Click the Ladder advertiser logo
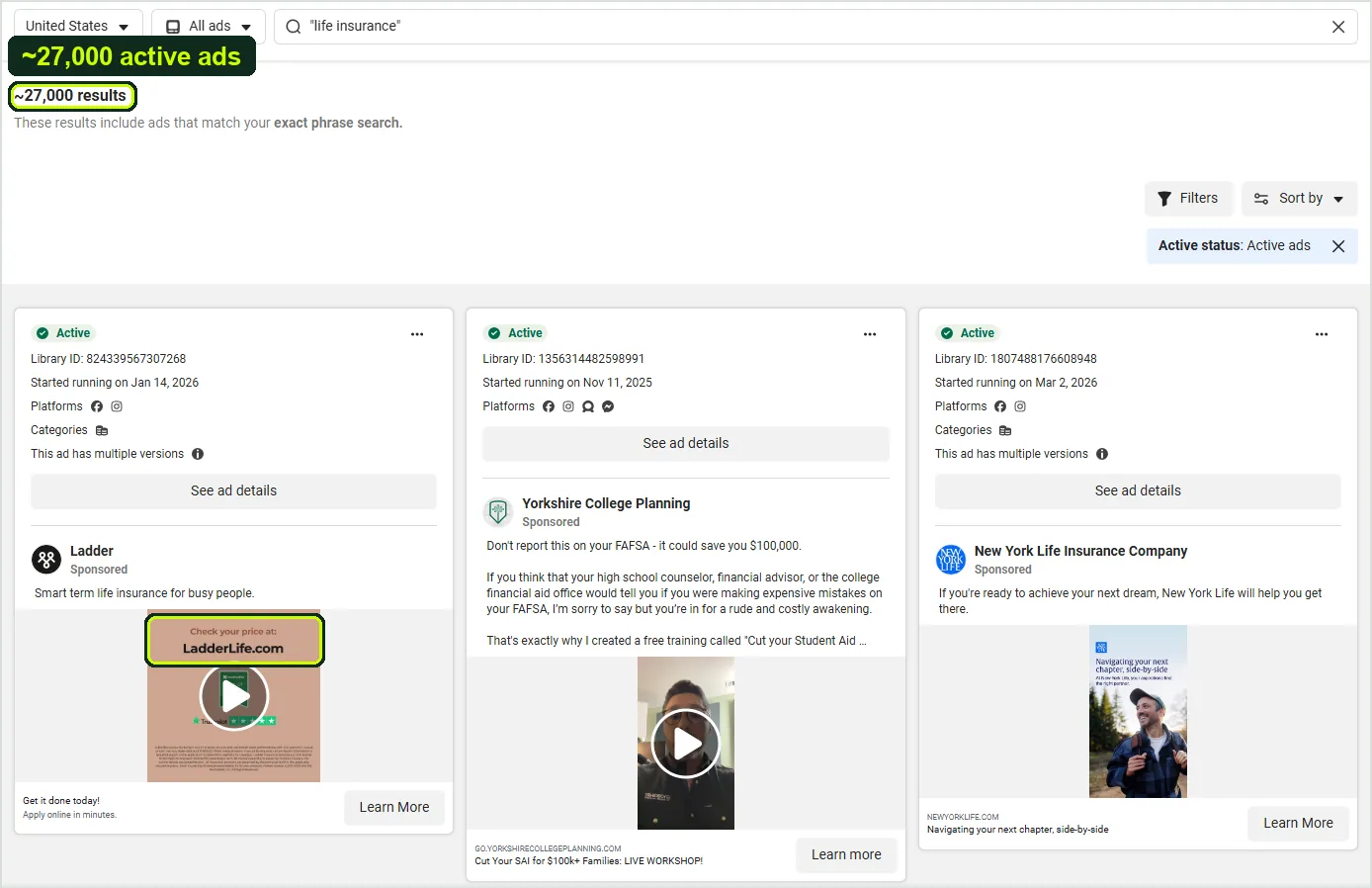1372x888 pixels. pyautogui.click(x=46, y=560)
